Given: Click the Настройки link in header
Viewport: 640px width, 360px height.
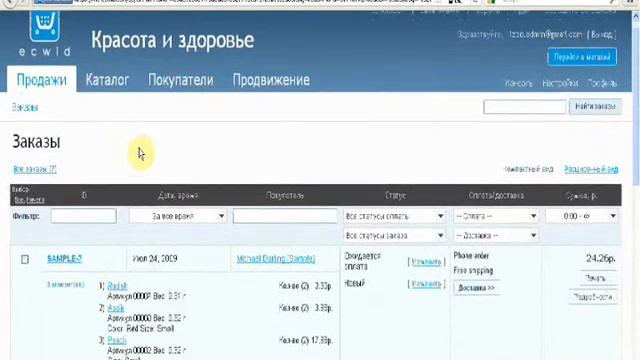Looking at the screenshot, I should pos(560,83).
